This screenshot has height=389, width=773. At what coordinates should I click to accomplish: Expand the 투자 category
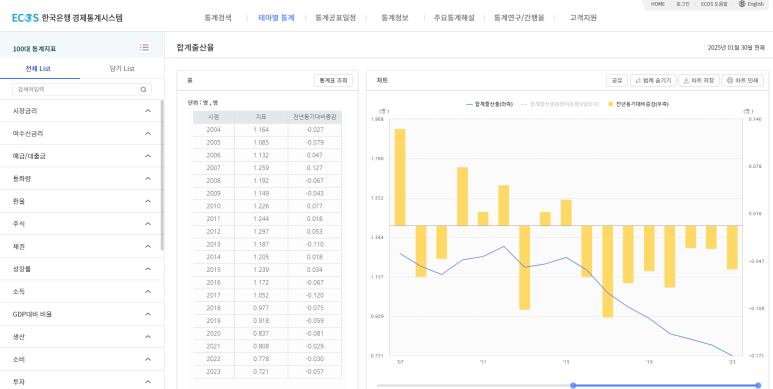(82, 382)
